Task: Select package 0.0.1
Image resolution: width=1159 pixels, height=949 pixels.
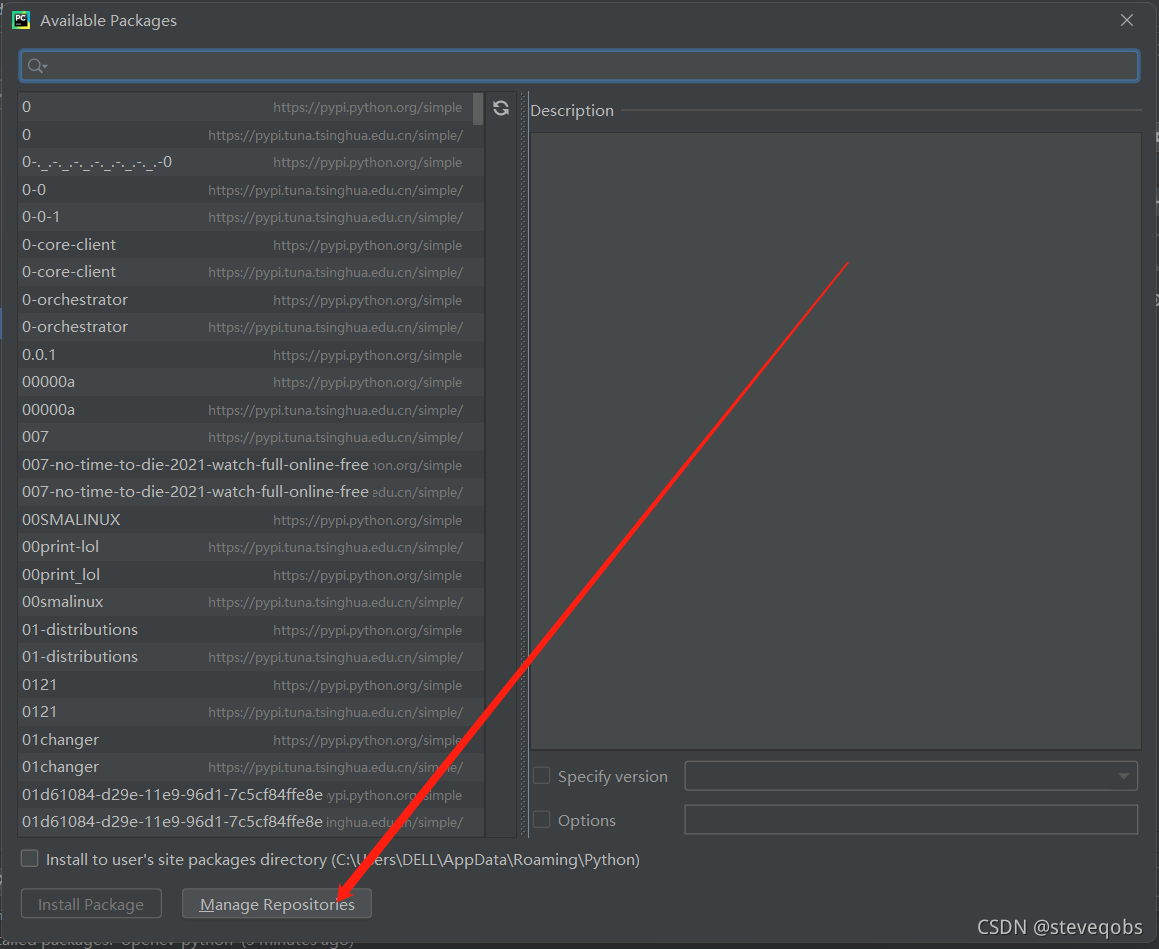Action: 251,355
